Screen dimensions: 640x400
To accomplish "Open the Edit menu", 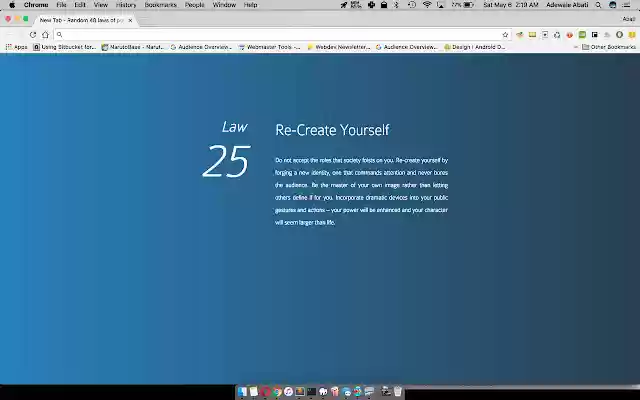I will point(80,5).
